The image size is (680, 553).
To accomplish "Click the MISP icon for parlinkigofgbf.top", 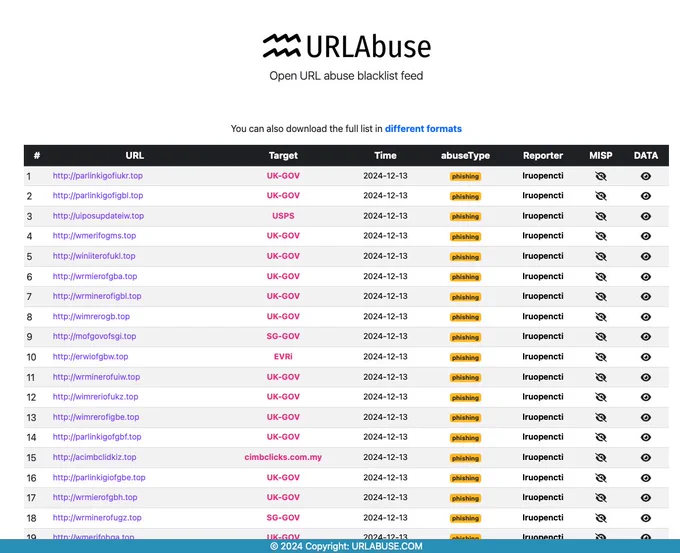I will [601, 437].
